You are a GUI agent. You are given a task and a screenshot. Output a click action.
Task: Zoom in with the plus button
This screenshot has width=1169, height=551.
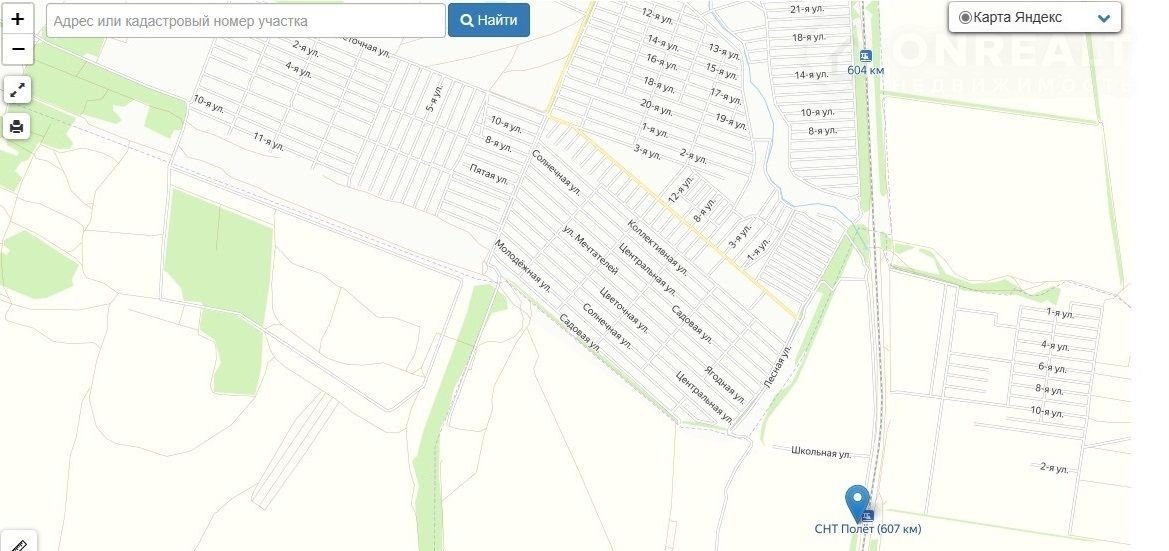click(x=18, y=19)
